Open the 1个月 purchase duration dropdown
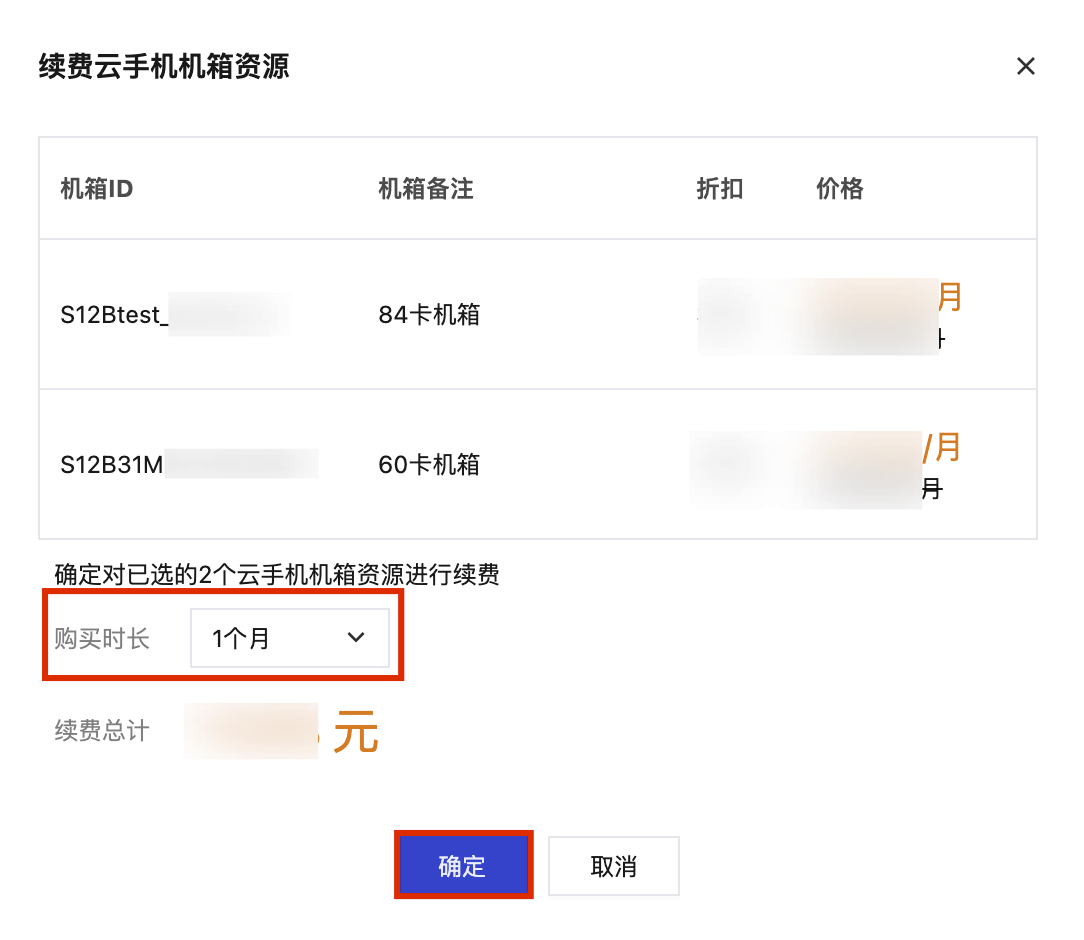The image size is (1084, 940). 290,637
